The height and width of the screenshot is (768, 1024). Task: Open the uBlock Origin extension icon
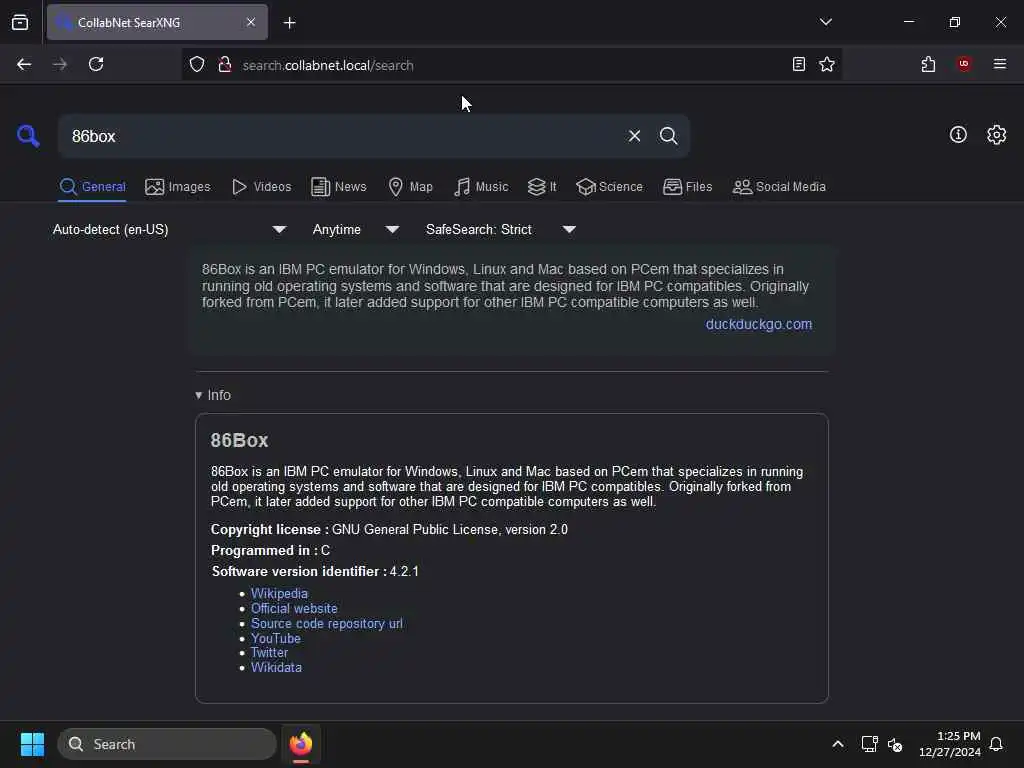pyautogui.click(x=964, y=63)
